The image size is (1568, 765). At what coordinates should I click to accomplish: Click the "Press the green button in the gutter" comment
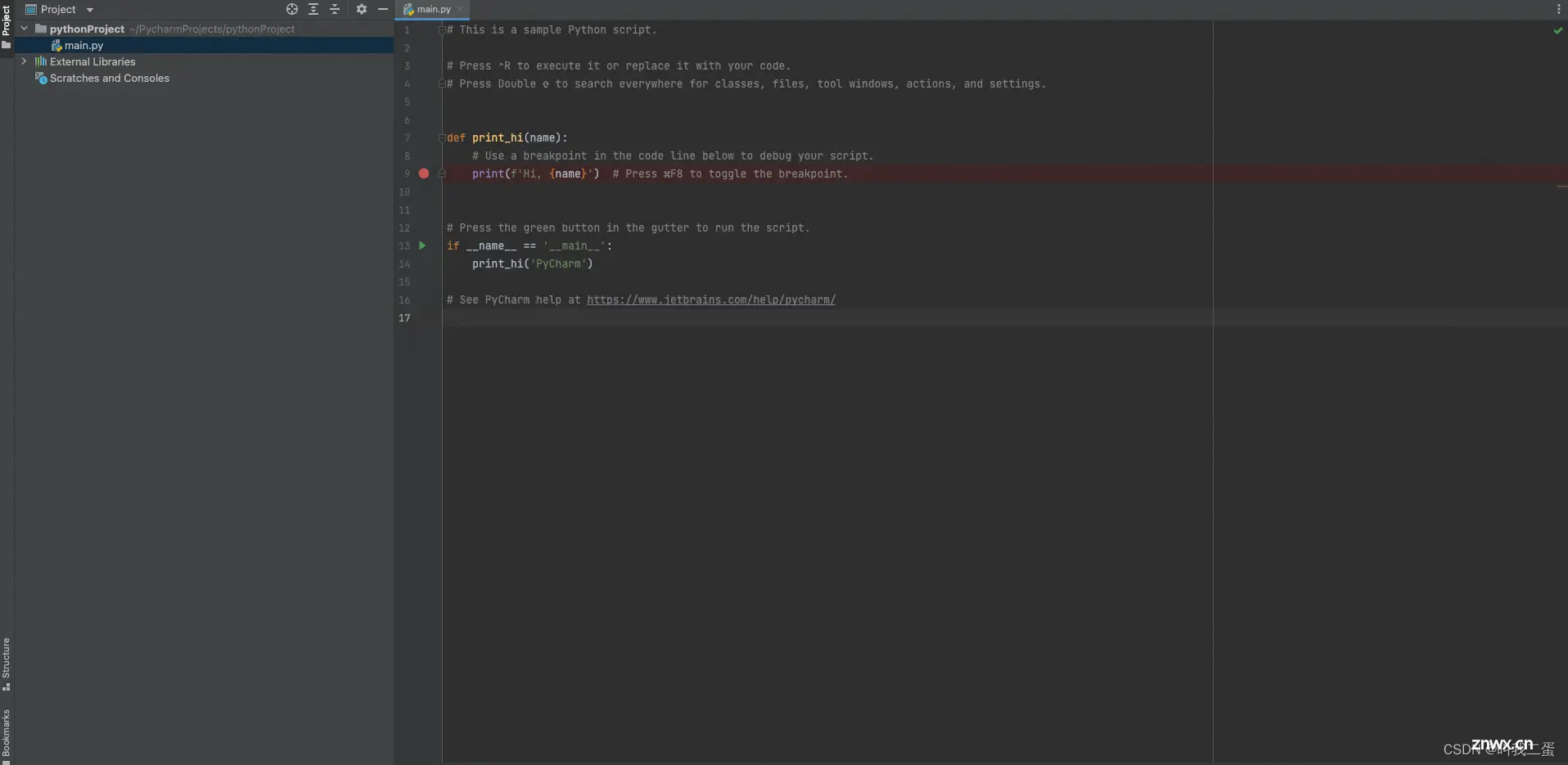click(628, 228)
